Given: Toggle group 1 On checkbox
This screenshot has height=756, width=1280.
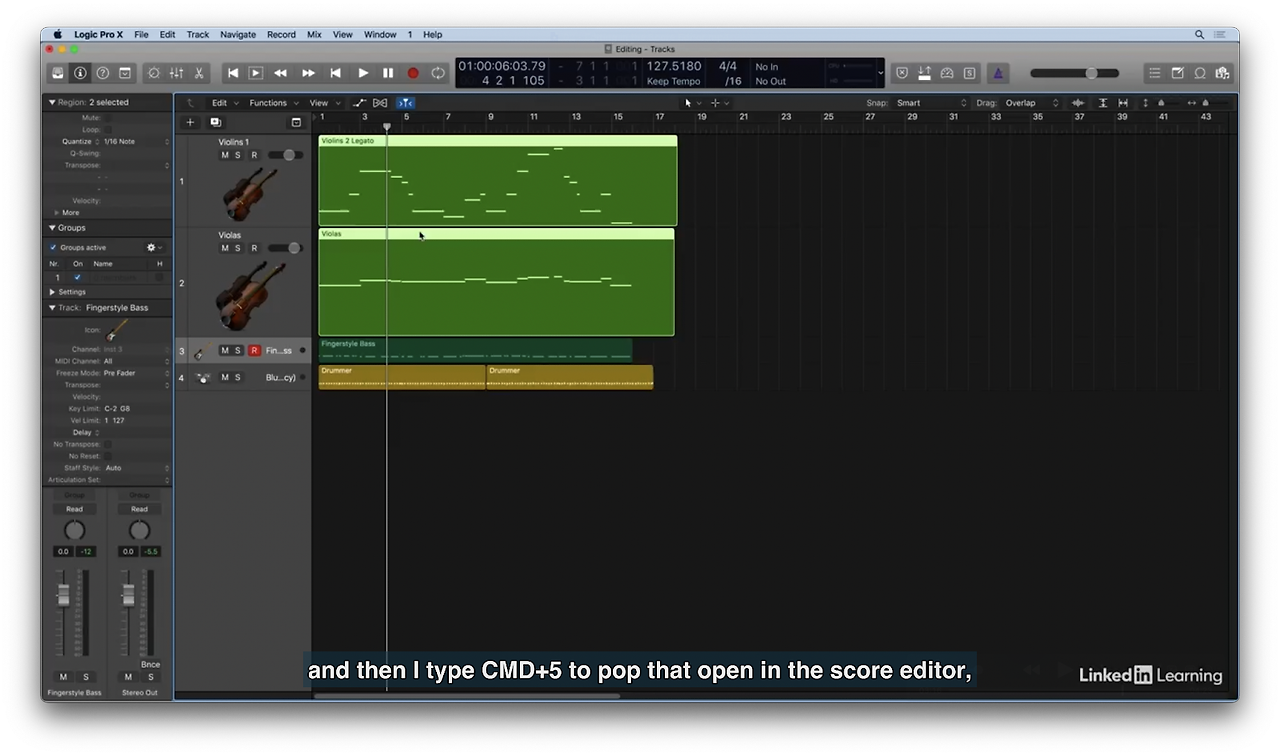Looking at the screenshot, I should (77, 277).
